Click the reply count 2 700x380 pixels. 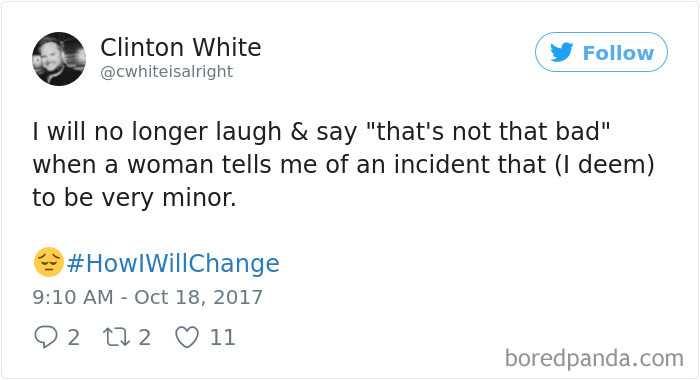(74, 338)
